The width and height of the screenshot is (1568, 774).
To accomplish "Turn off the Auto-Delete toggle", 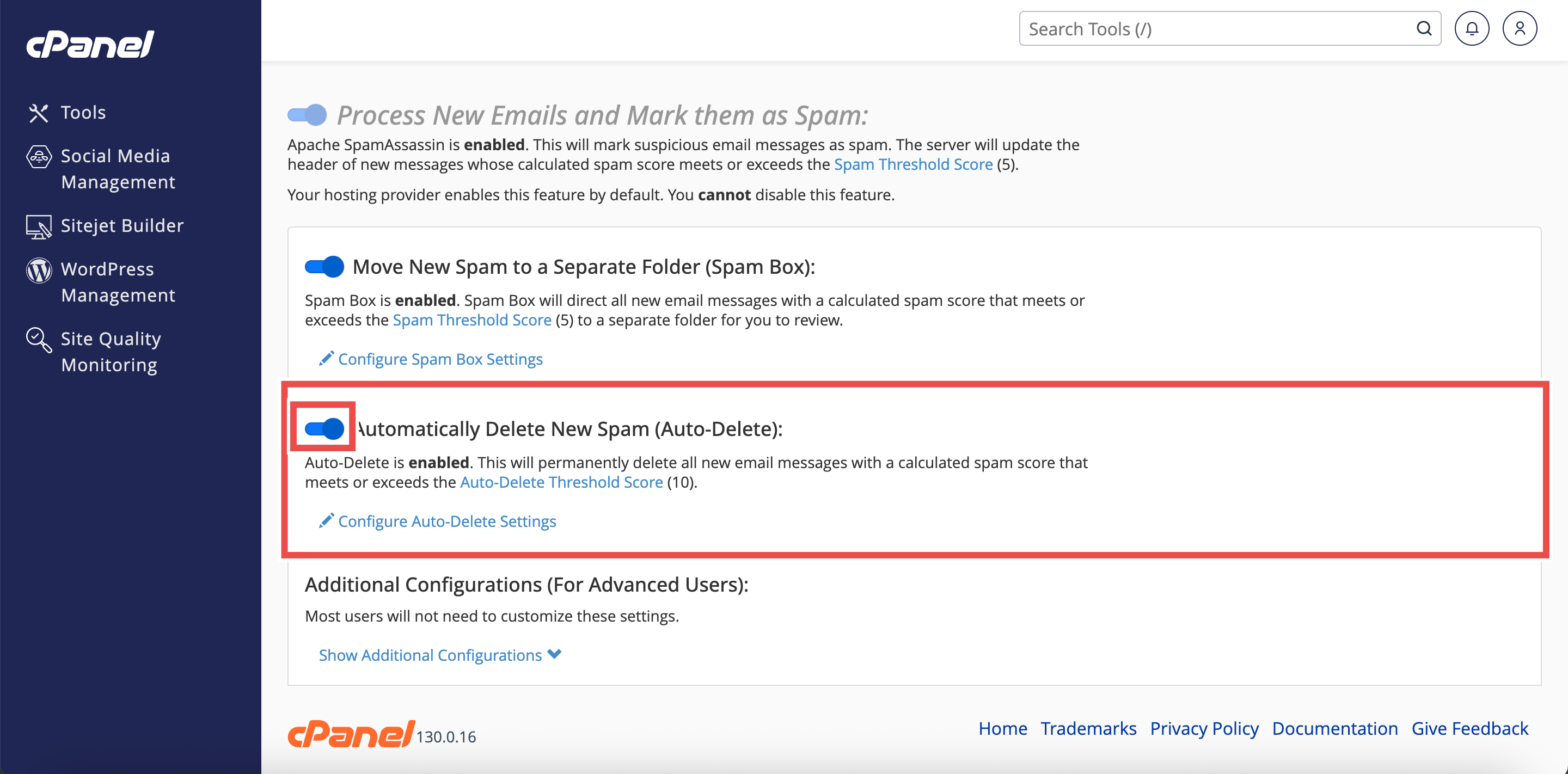I will point(324,429).
